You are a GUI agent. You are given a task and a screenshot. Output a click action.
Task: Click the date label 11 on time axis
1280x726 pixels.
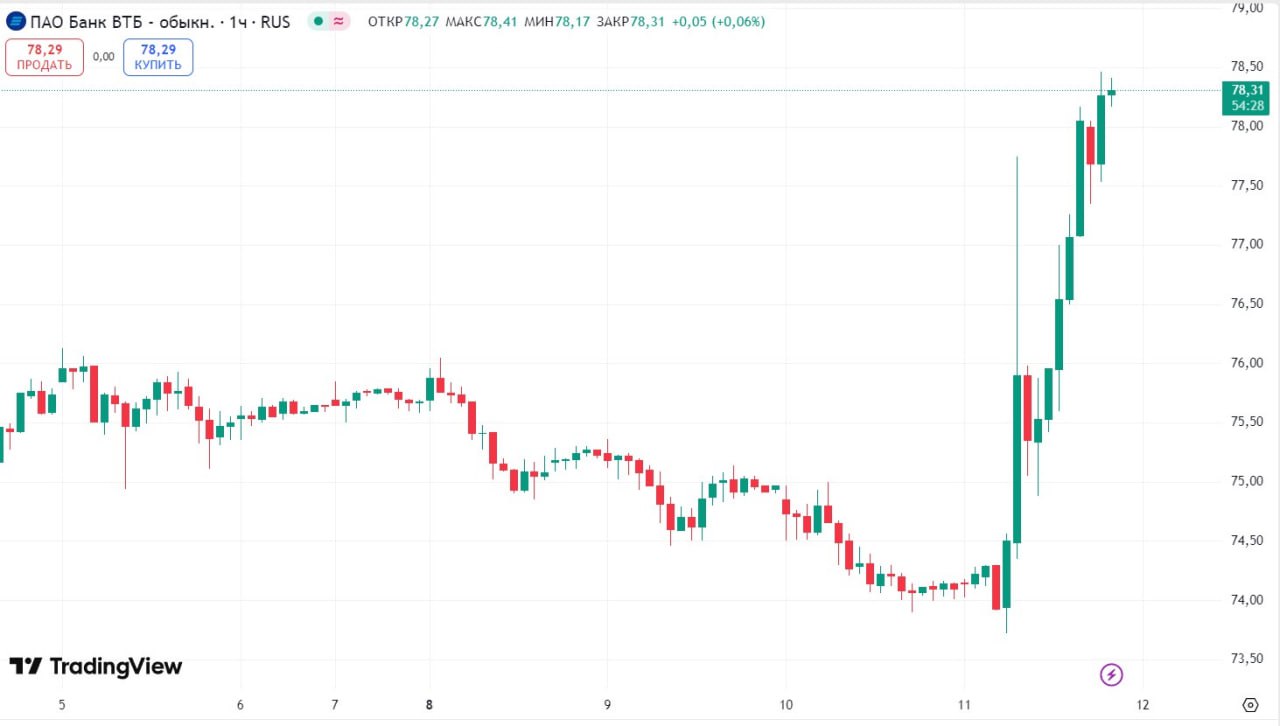(x=964, y=704)
